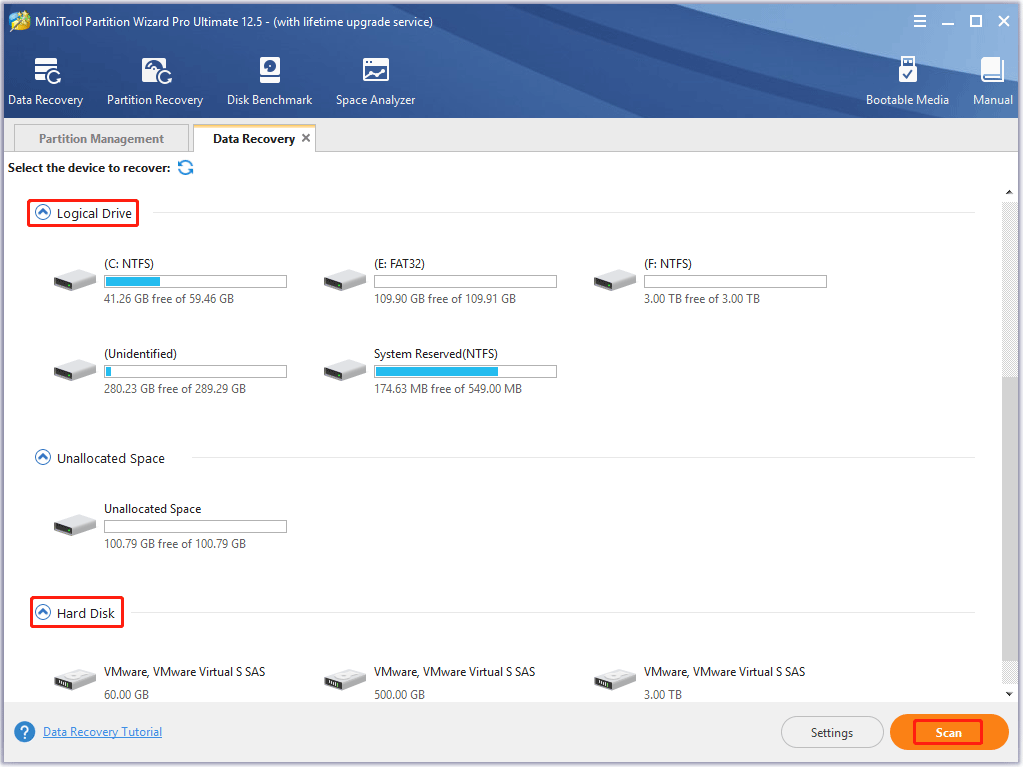Click the "174.63 MB free of 549.00 MB" text
The width and height of the screenshot is (1024, 768).
click(x=447, y=389)
